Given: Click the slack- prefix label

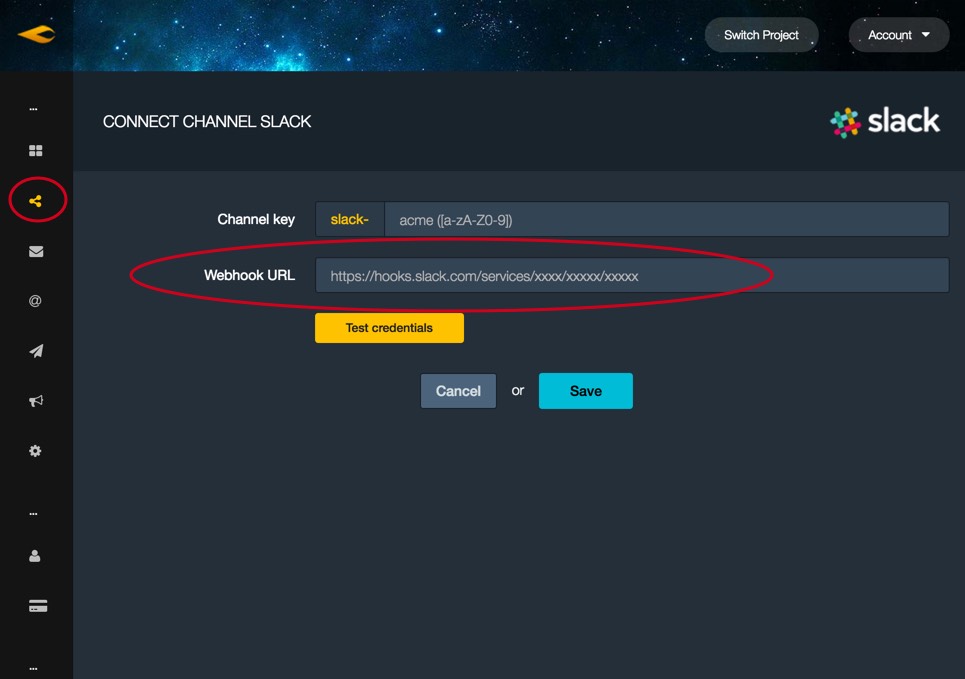Looking at the screenshot, I should [350, 220].
